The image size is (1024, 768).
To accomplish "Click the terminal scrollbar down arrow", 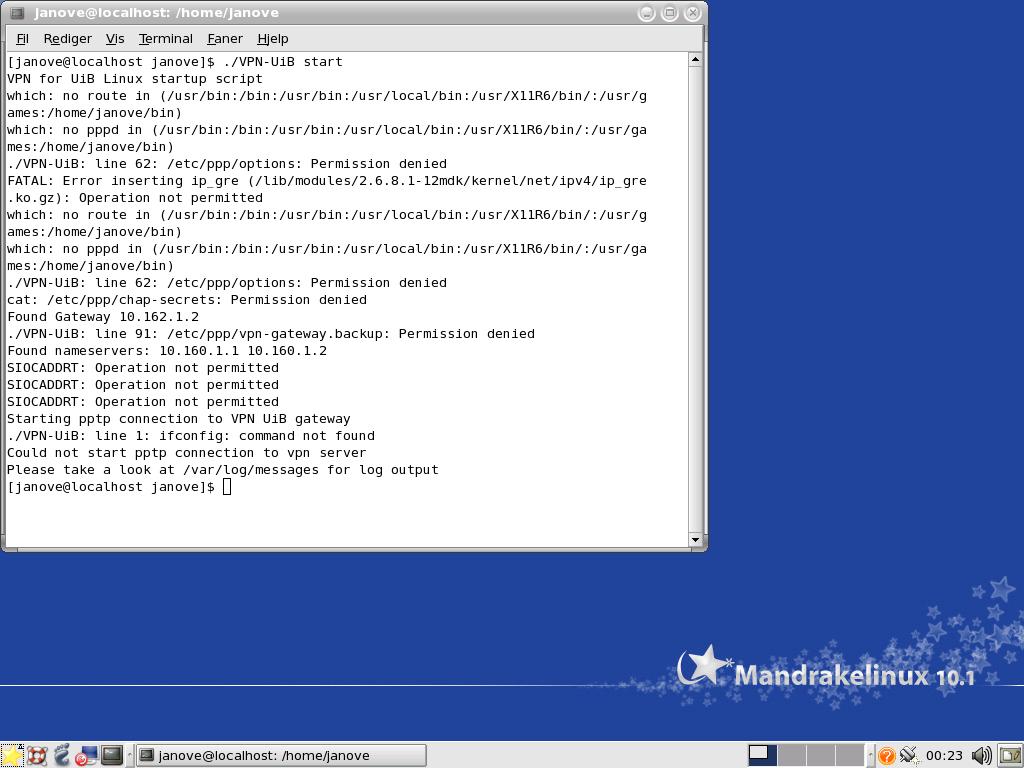I will pos(695,539).
